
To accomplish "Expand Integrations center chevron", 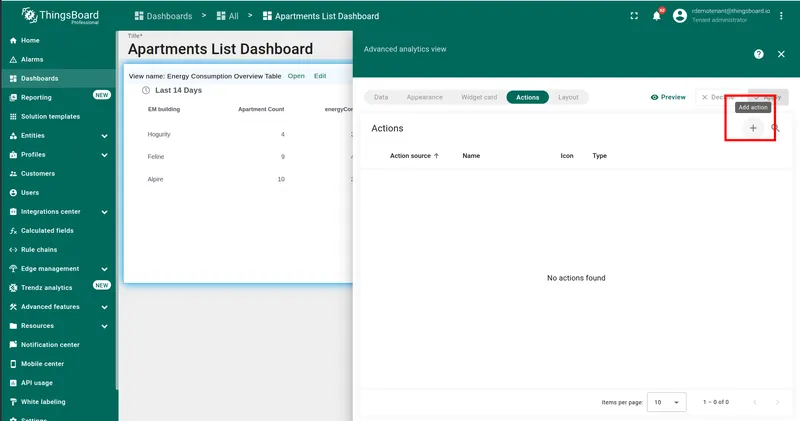I will click(x=105, y=212).
